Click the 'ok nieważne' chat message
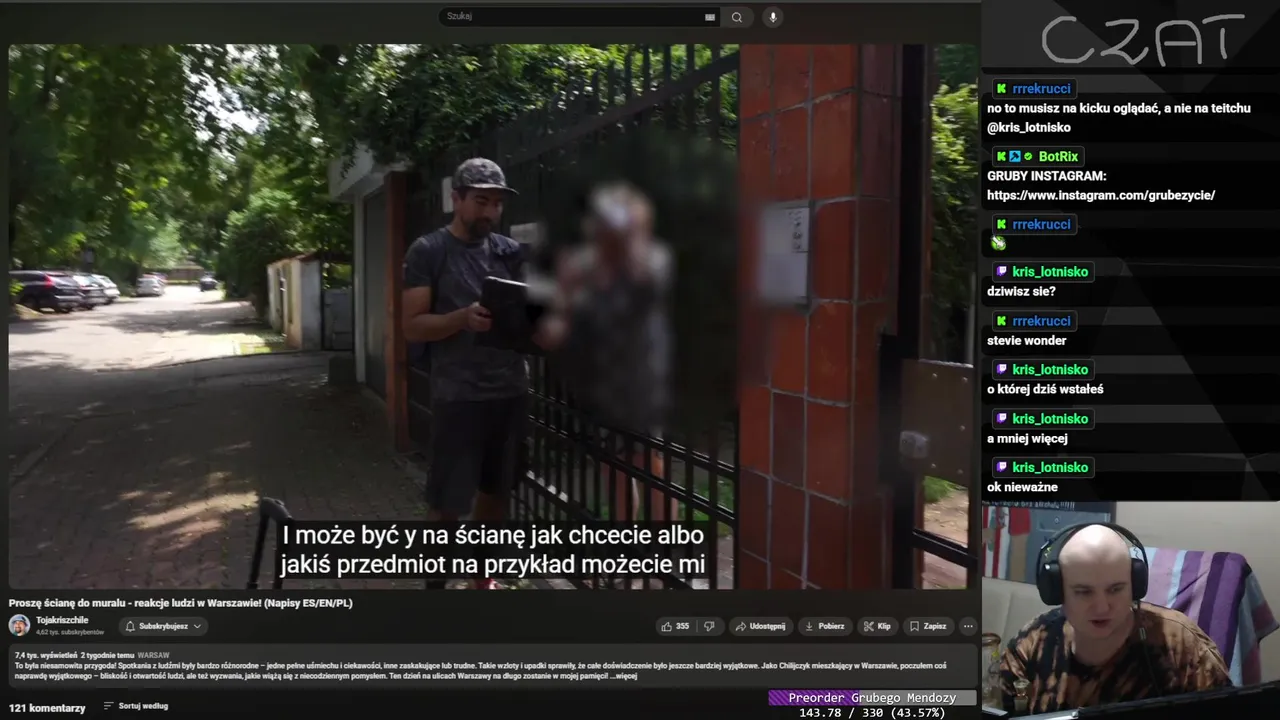The height and width of the screenshot is (720, 1280). [1022, 488]
